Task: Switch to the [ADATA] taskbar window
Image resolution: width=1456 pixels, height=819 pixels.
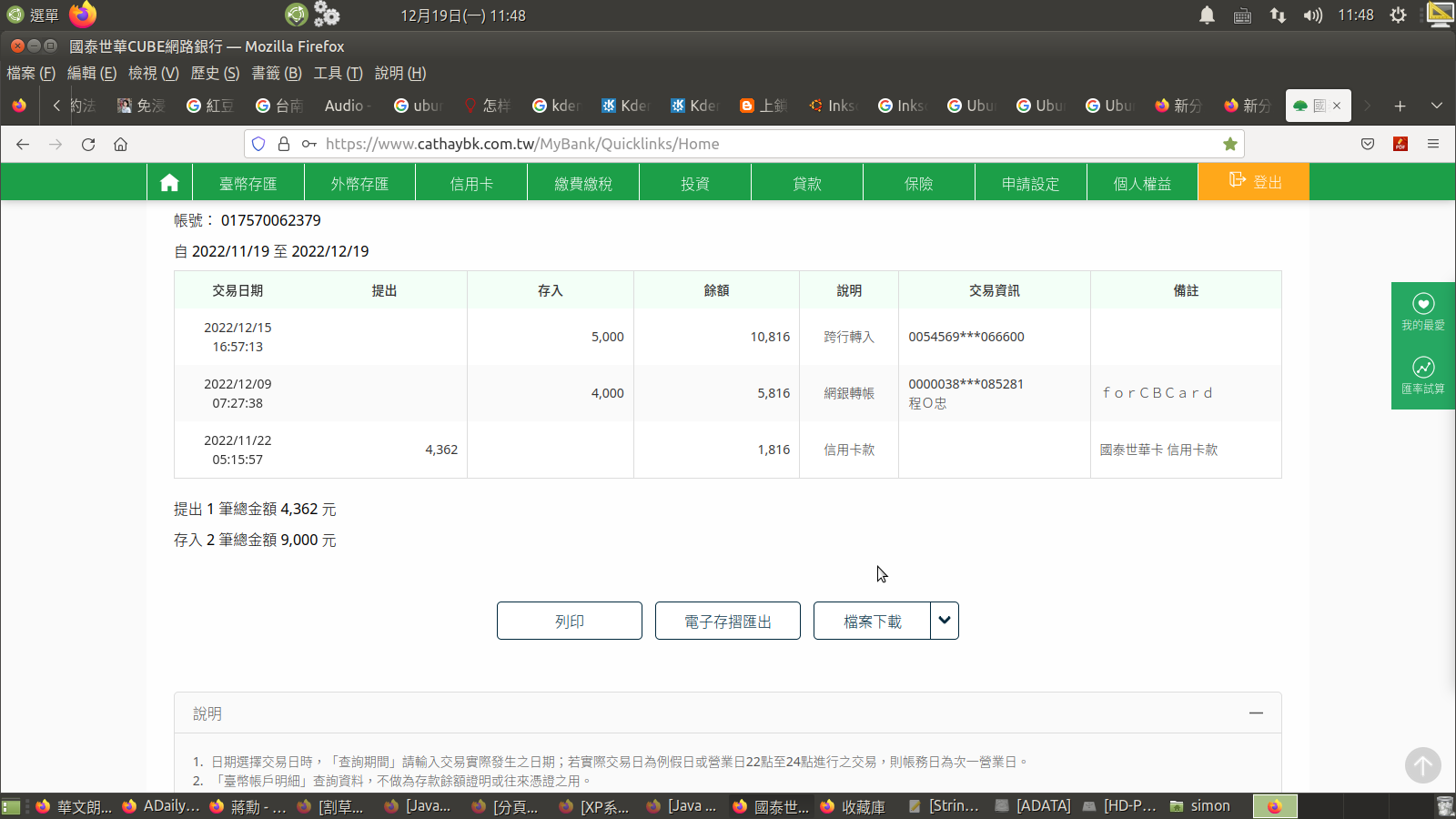Action: [x=1033, y=806]
